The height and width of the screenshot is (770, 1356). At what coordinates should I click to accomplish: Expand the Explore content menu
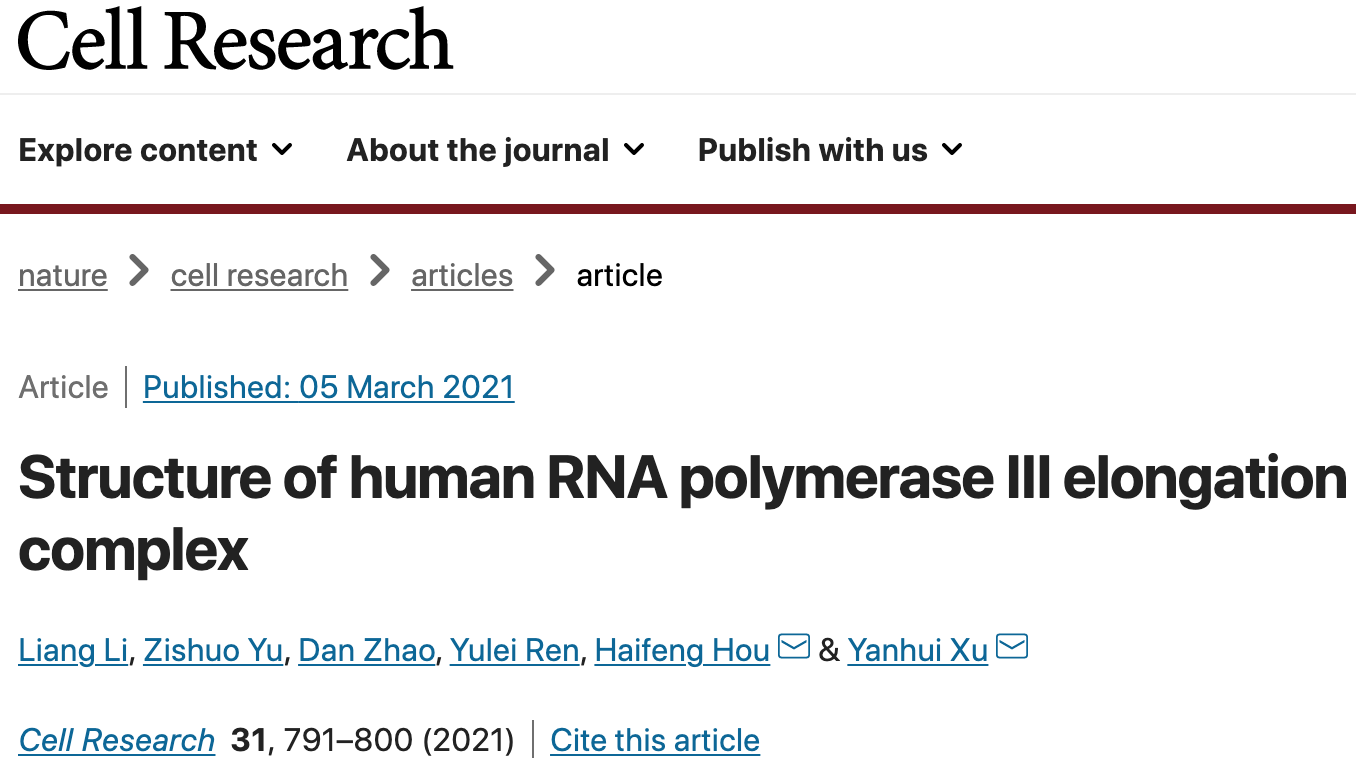pyautogui.click(x=156, y=150)
